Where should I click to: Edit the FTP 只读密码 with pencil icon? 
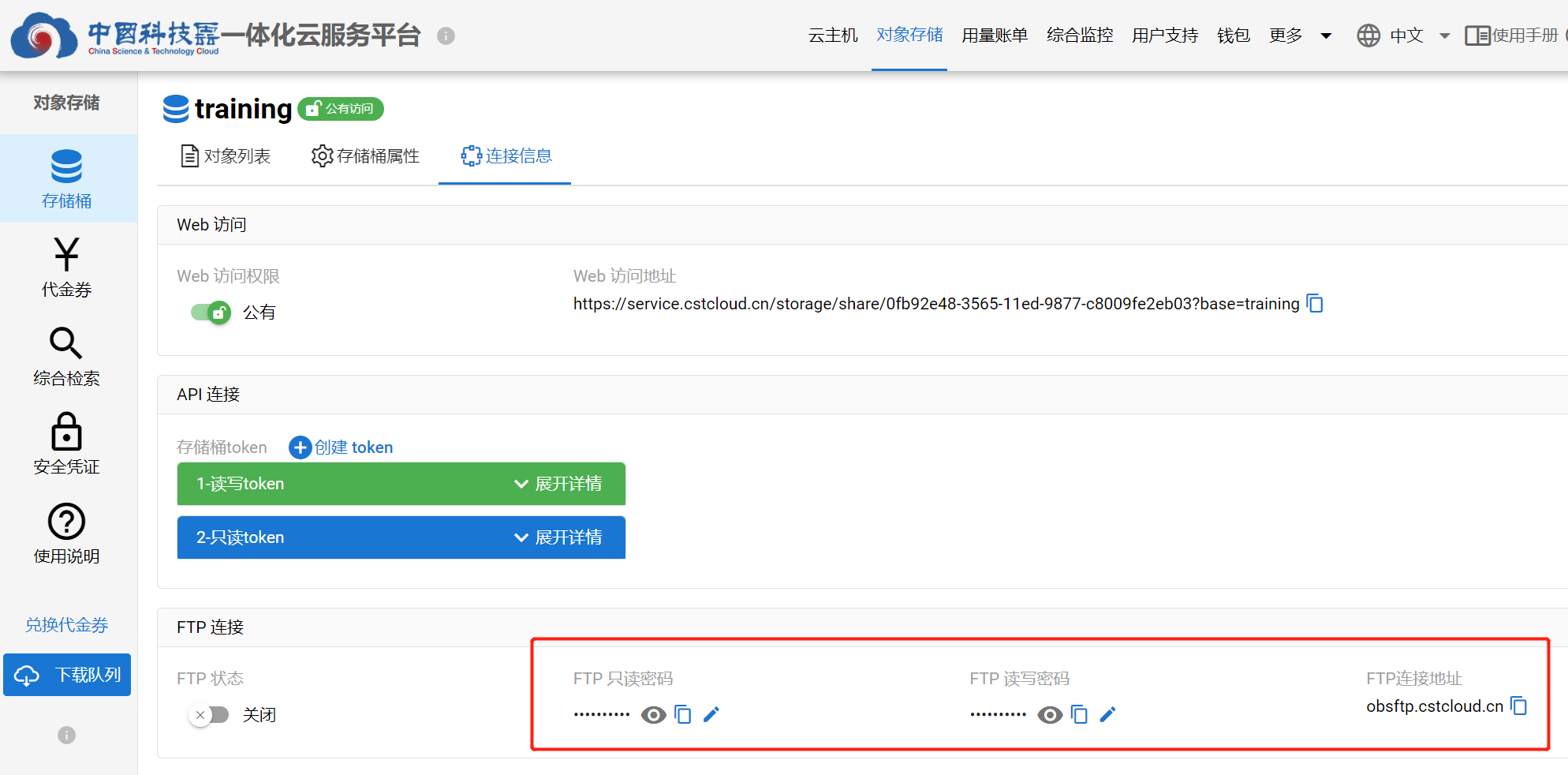point(711,715)
